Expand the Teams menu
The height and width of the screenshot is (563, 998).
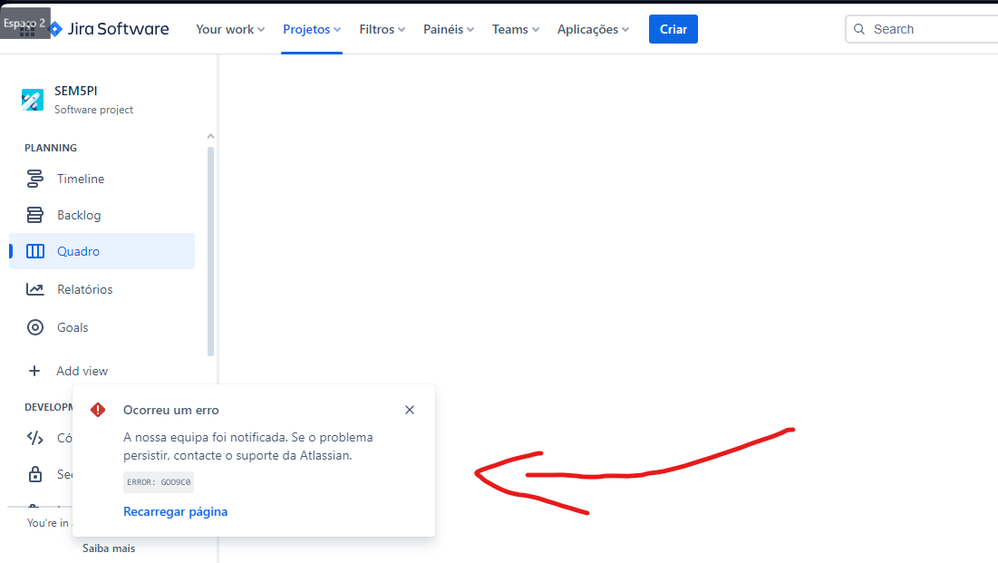point(516,29)
